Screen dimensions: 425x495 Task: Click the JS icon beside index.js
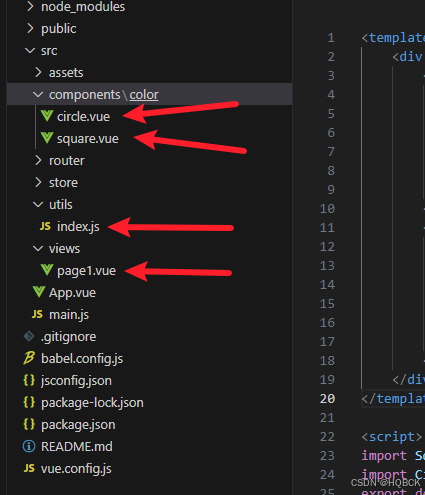[x=45, y=226]
